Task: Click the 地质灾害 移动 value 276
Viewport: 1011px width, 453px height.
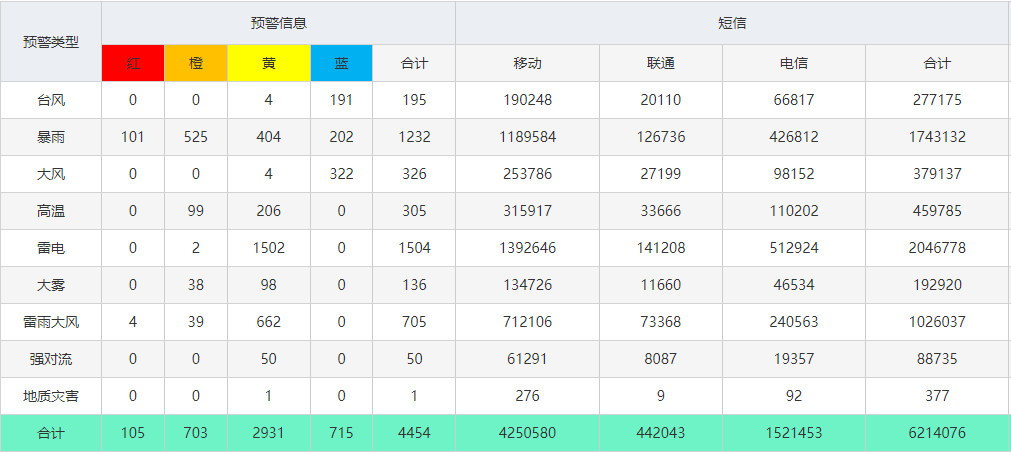Action: click(527, 396)
